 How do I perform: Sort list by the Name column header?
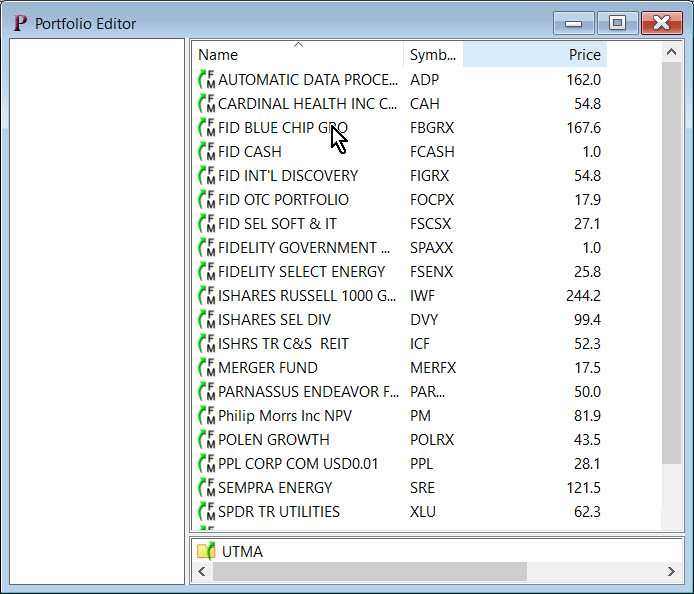[x=298, y=54]
